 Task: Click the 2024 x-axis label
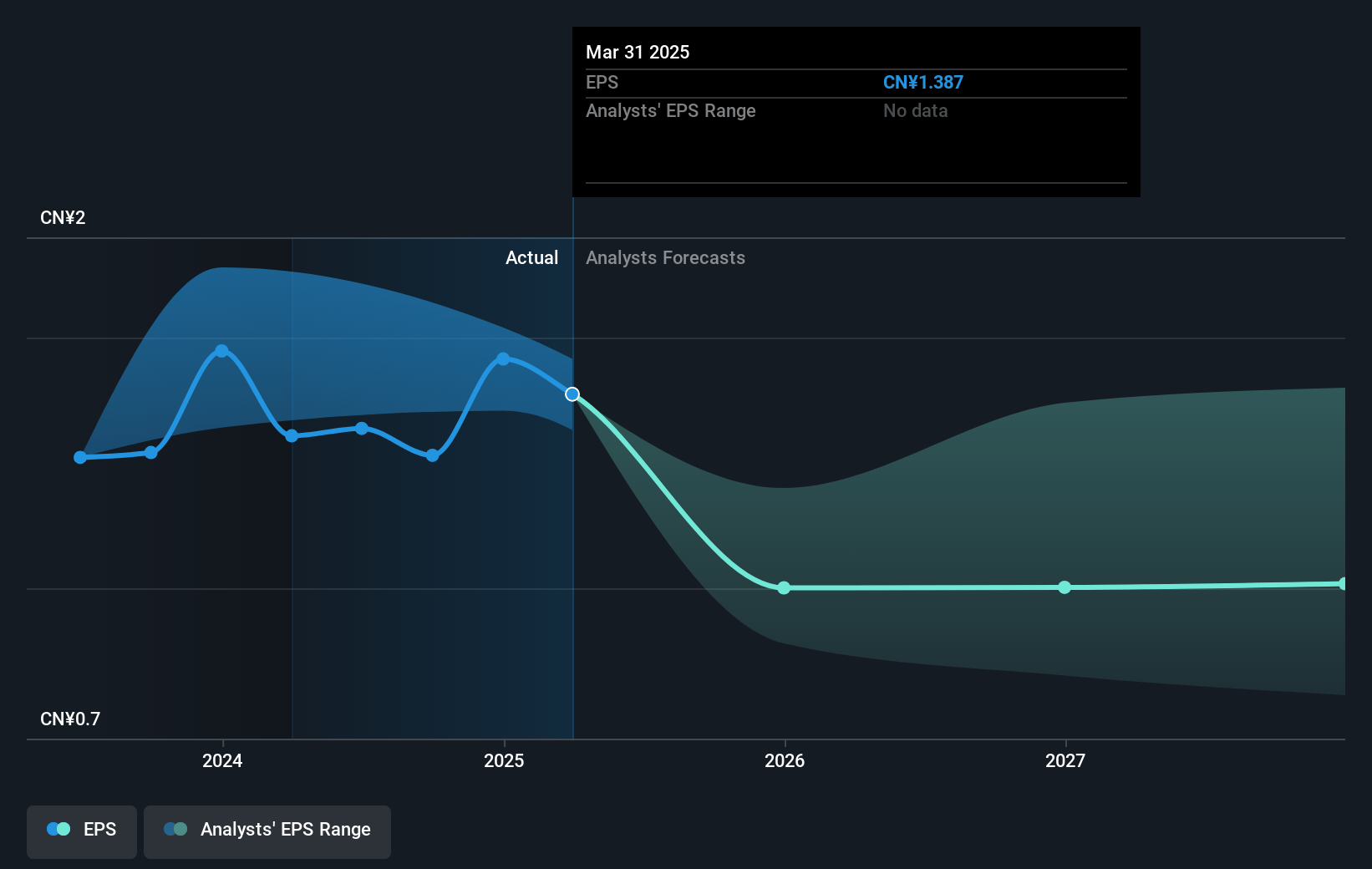click(x=222, y=760)
